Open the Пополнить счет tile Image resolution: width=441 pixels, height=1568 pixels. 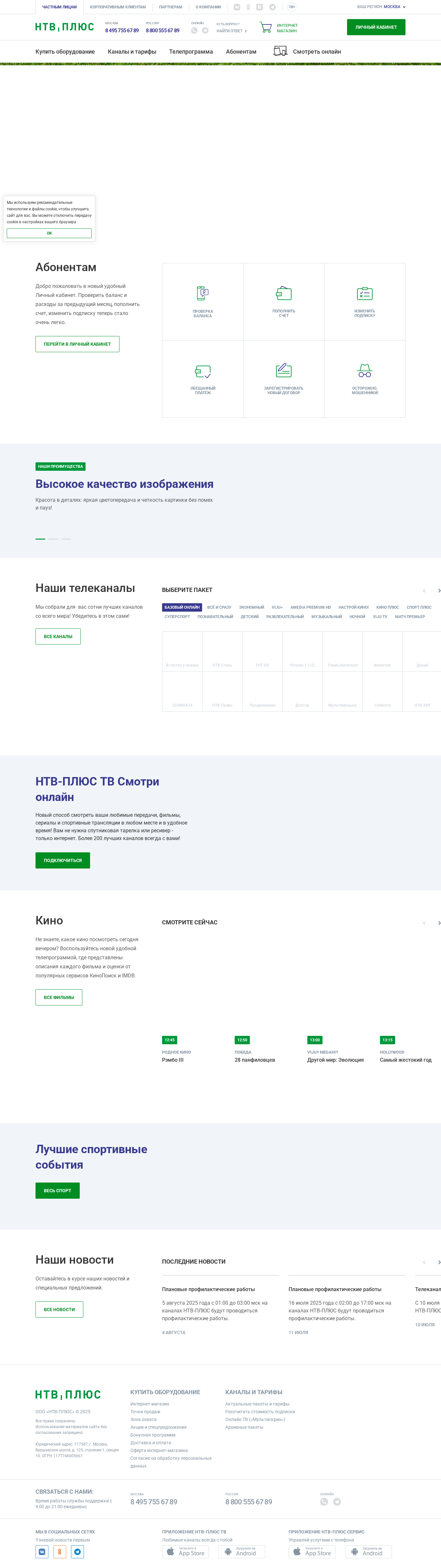(283, 302)
